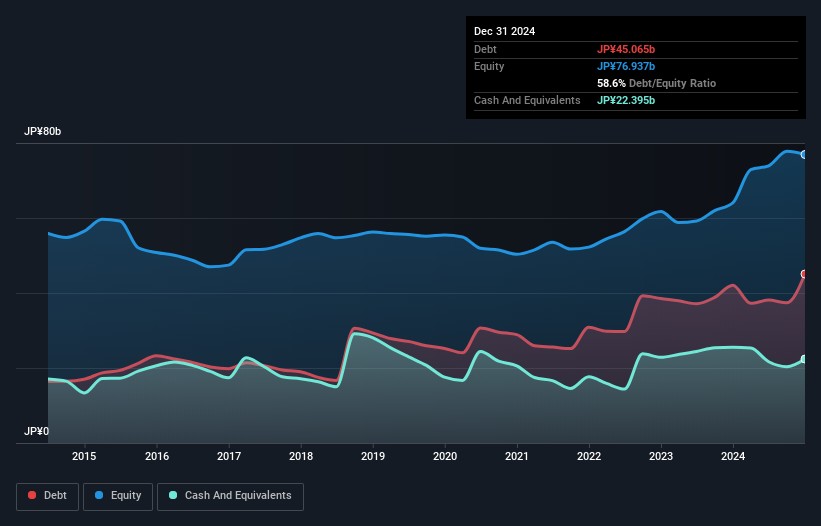Toggle the Equity series in the legend
Viewport: 821px width, 526px height.
click(x=116, y=496)
